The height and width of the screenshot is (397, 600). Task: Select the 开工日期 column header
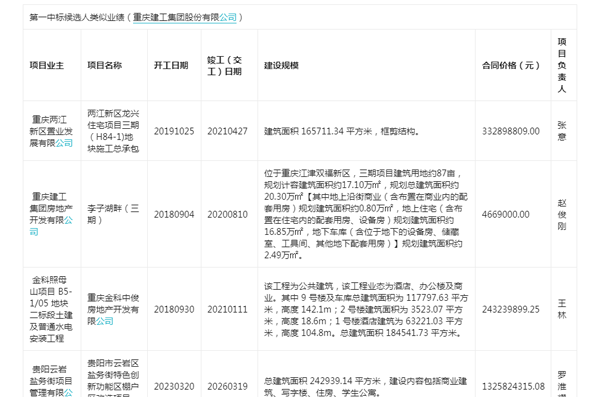(x=171, y=65)
